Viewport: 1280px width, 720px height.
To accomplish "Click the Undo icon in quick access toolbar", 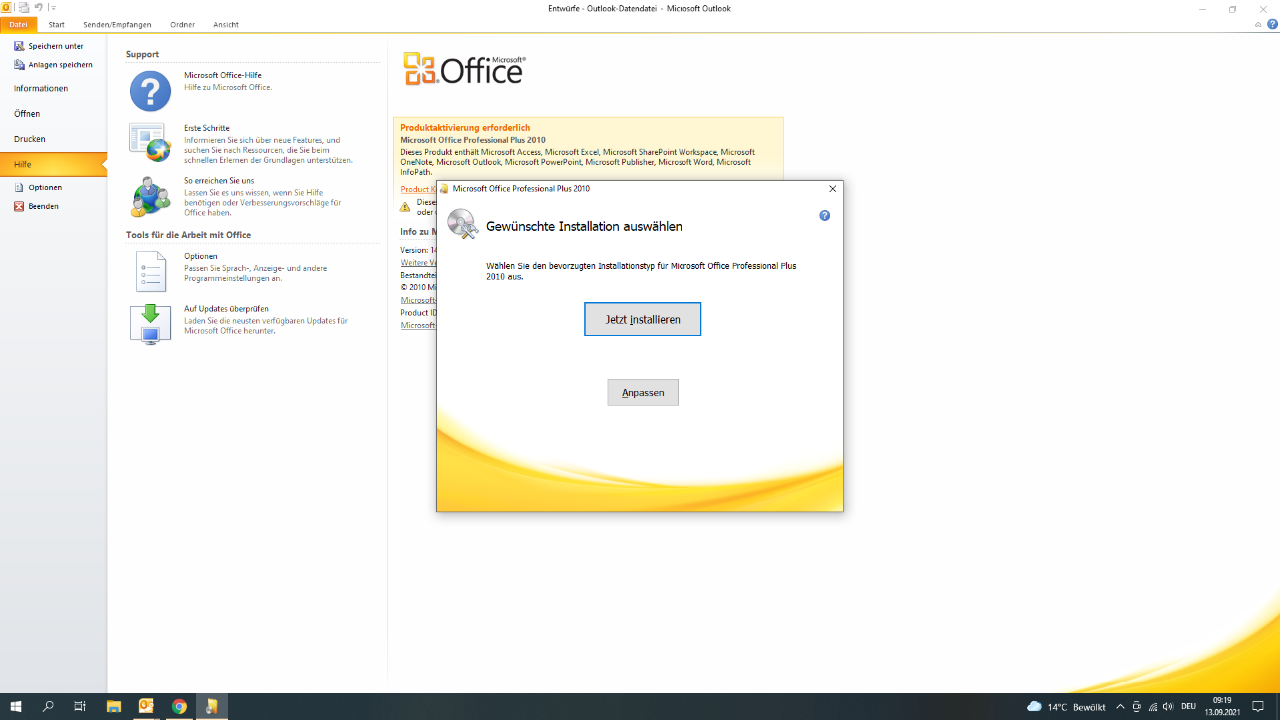I will pos(39,7).
